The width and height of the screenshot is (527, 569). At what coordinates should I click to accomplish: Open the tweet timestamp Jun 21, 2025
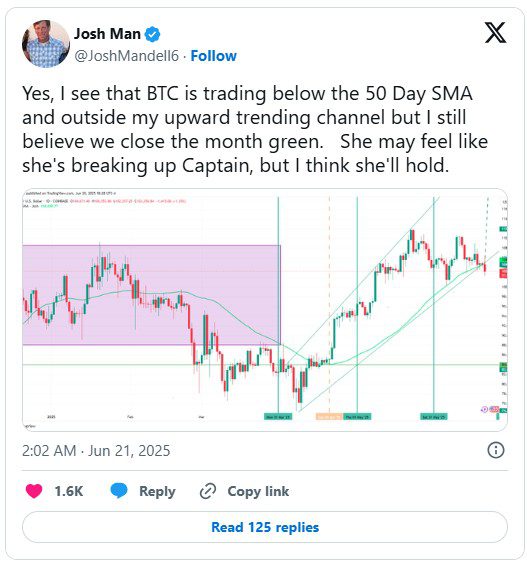96,451
